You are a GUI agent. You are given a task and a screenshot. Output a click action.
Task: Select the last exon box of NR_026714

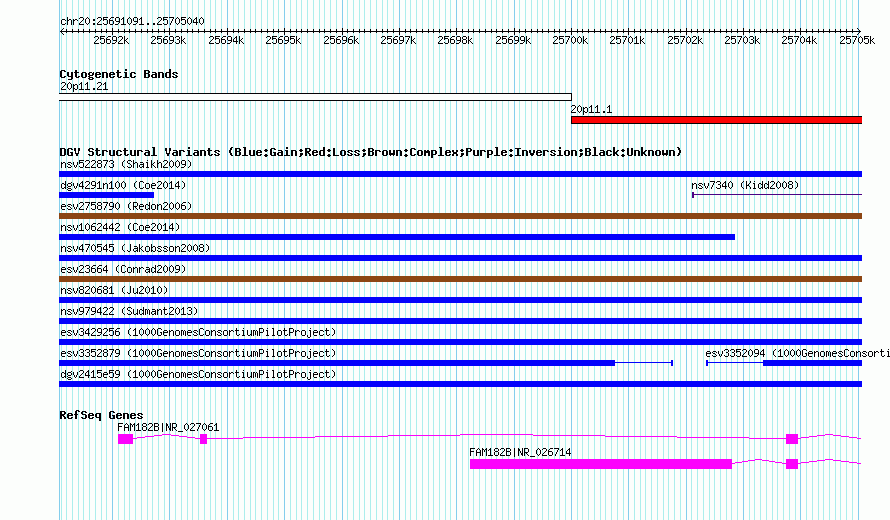[x=792, y=464]
